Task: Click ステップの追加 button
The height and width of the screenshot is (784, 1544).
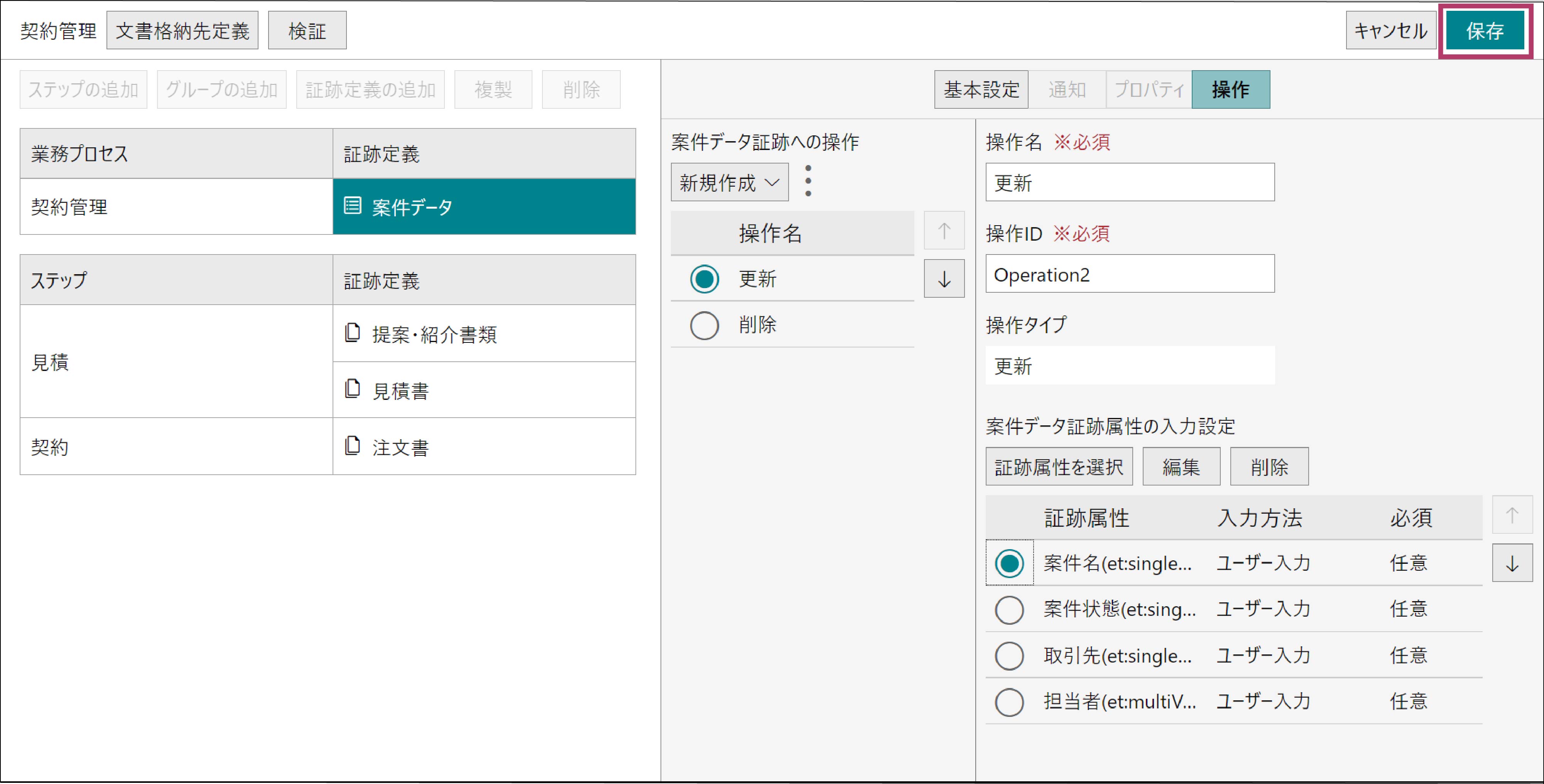Action: 83,90
